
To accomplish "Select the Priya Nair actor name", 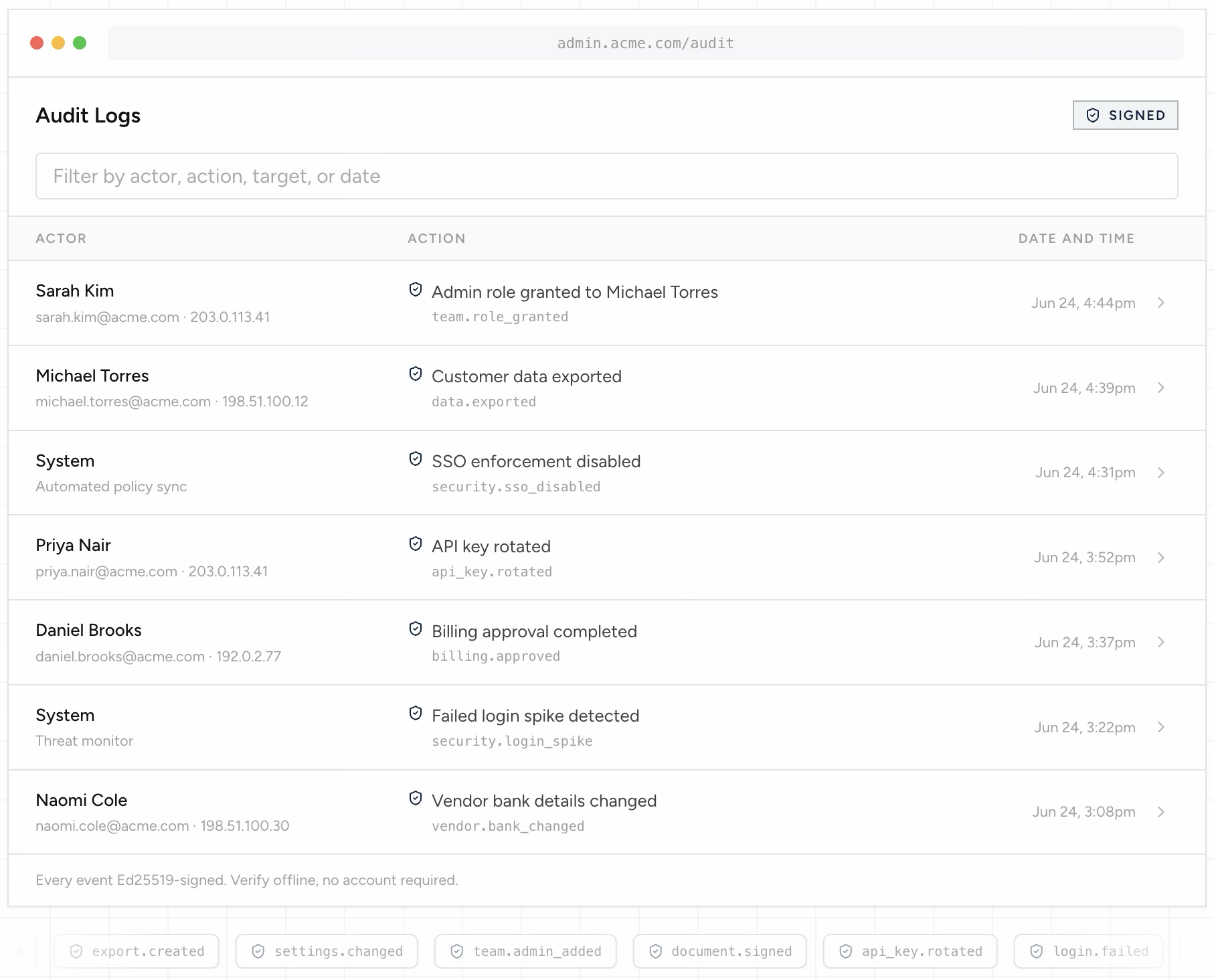I will point(73,545).
